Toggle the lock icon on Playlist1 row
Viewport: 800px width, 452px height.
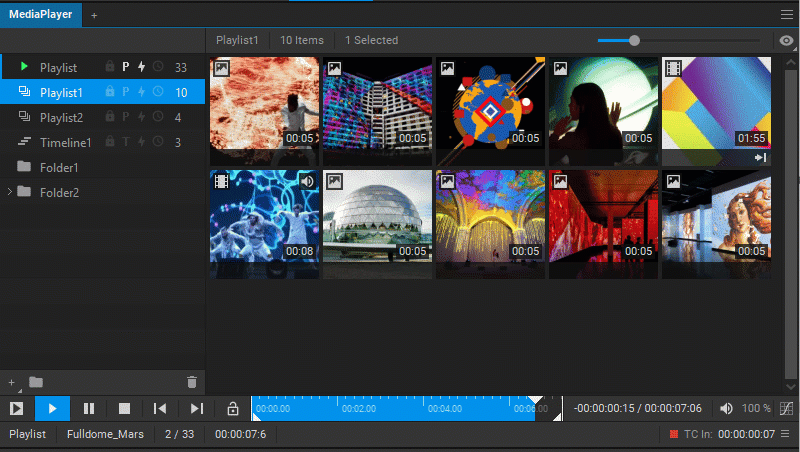coord(110,92)
